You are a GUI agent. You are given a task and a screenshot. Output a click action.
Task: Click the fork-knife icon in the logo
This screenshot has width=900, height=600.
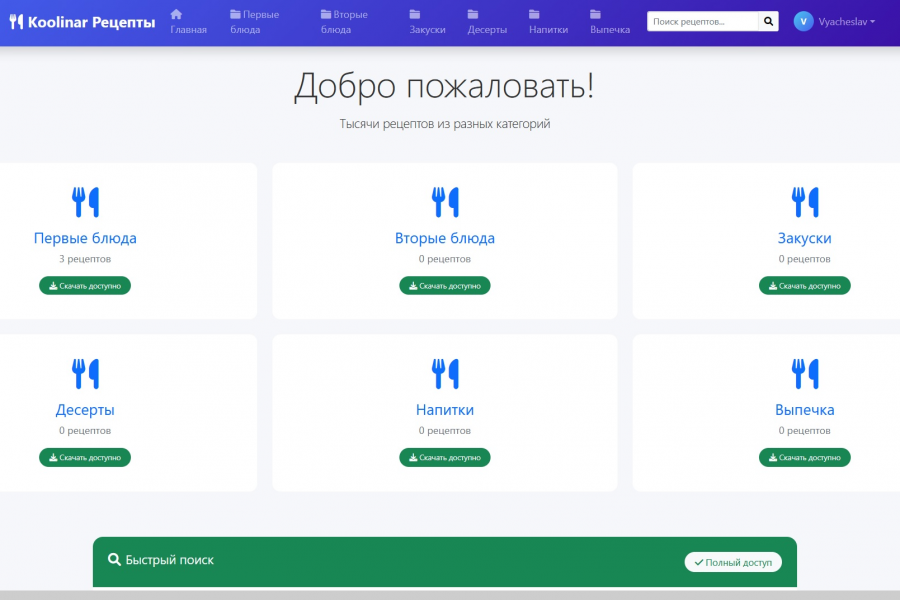coord(17,22)
